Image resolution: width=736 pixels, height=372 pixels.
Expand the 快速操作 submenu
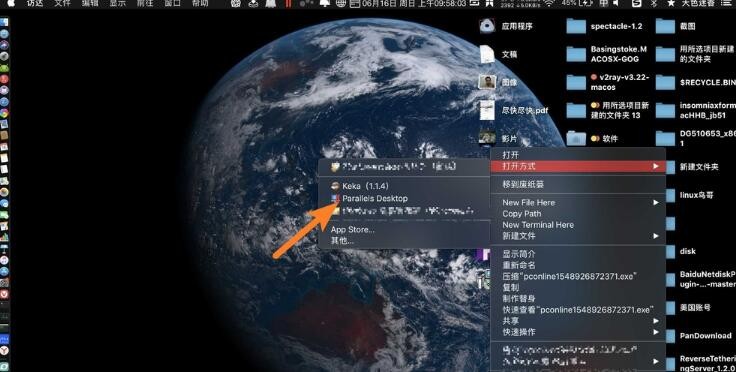[578, 332]
